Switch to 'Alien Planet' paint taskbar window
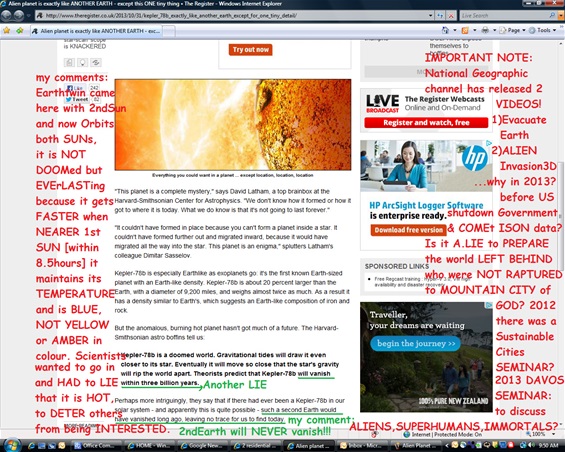Image resolution: width=565 pixels, height=452 pixels. 415,446
